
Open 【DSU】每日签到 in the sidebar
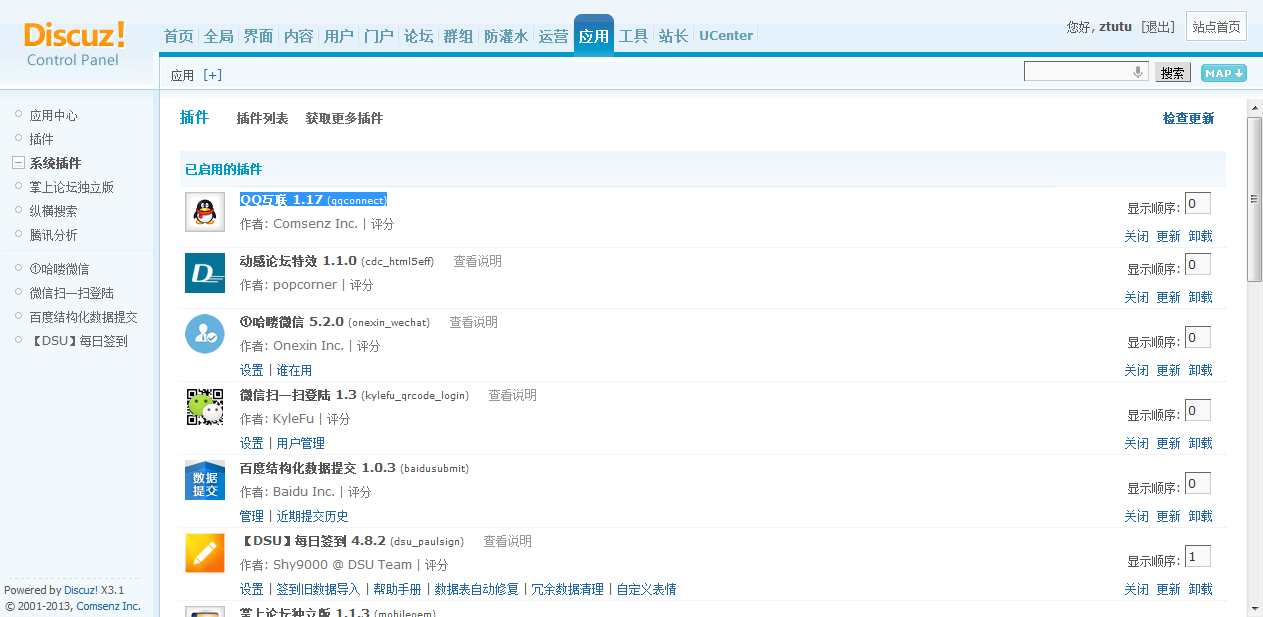click(78, 341)
